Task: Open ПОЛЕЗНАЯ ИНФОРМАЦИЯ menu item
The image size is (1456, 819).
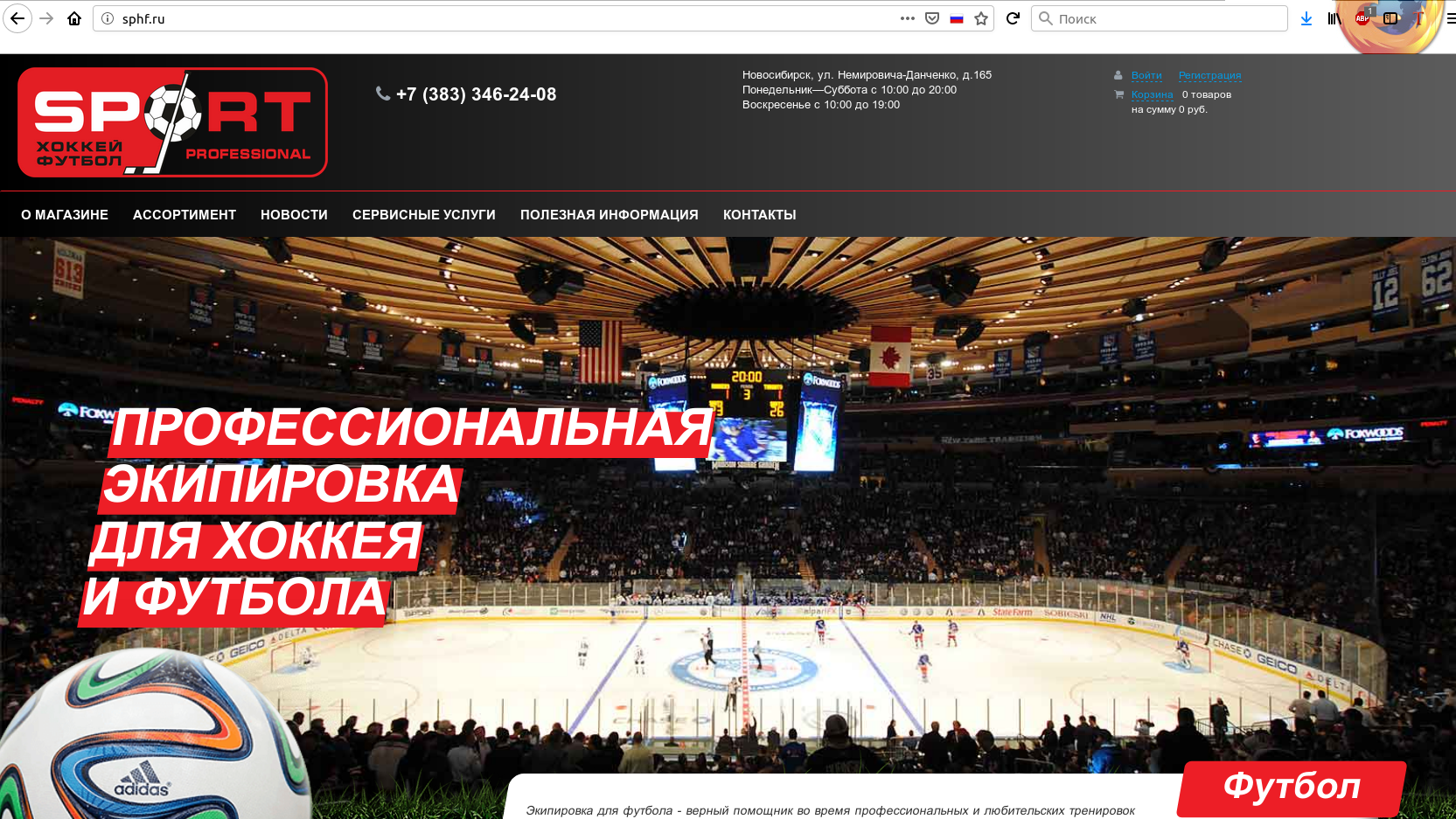Action: click(x=610, y=215)
